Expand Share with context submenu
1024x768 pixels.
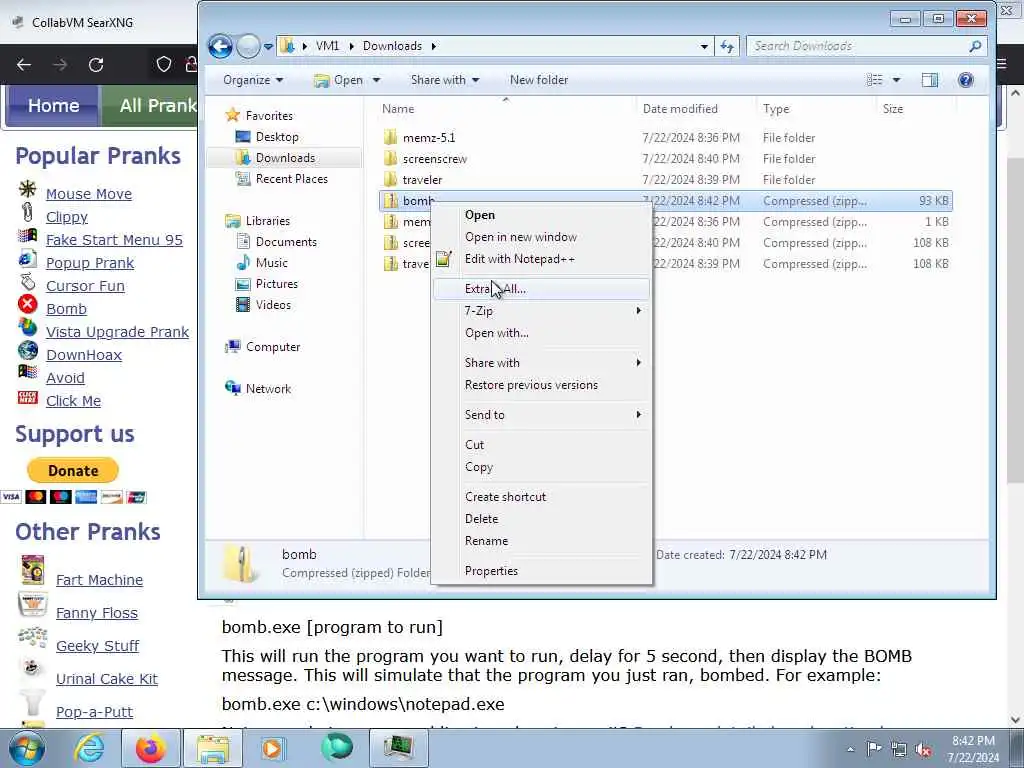(541, 362)
